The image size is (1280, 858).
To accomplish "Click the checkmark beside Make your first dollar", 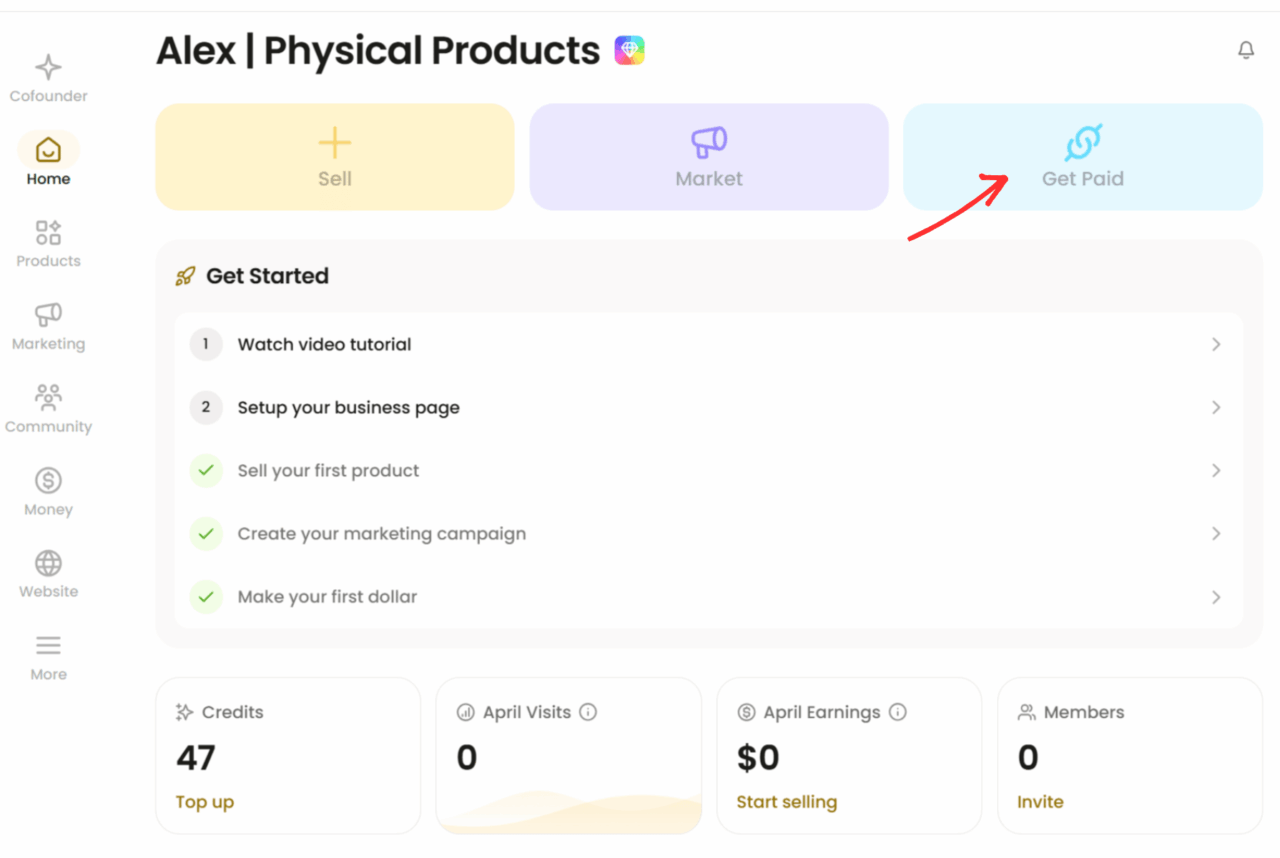I will [206, 597].
